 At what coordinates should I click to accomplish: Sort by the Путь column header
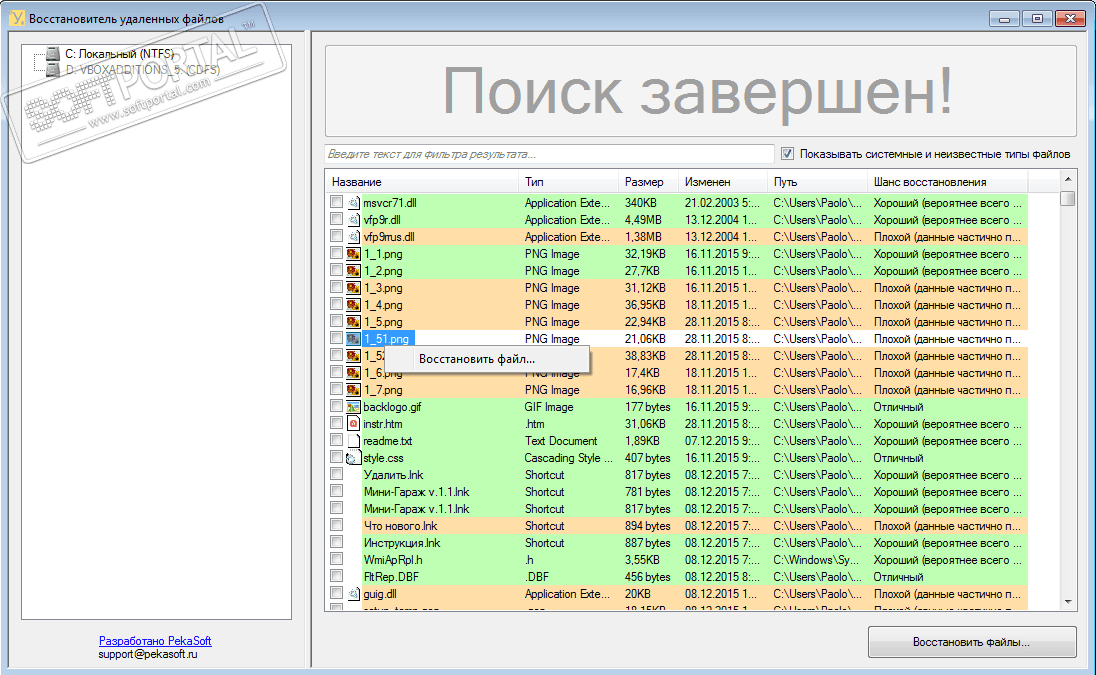(817, 182)
